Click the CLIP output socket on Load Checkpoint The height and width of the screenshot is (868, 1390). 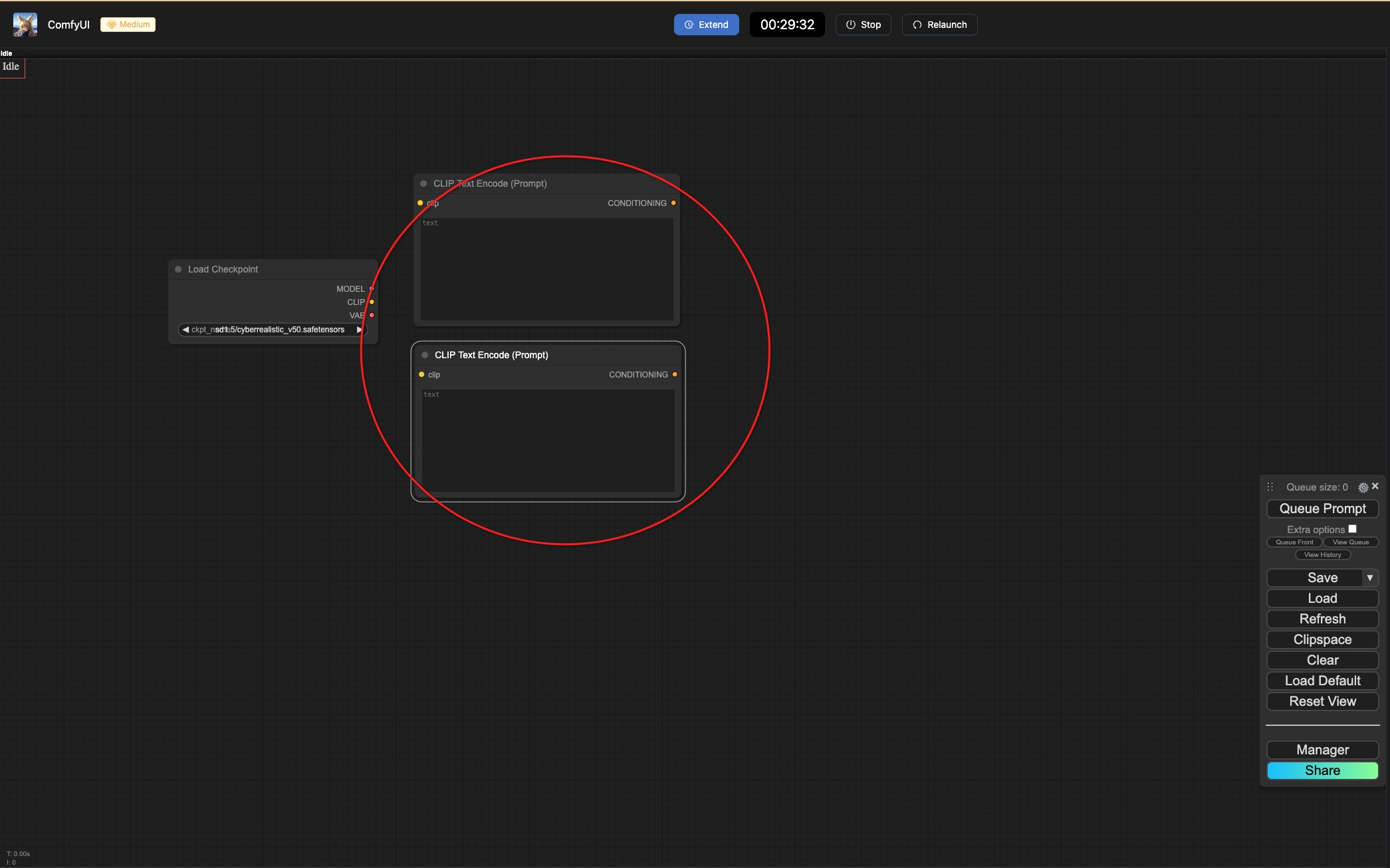(x=372, y=302)
